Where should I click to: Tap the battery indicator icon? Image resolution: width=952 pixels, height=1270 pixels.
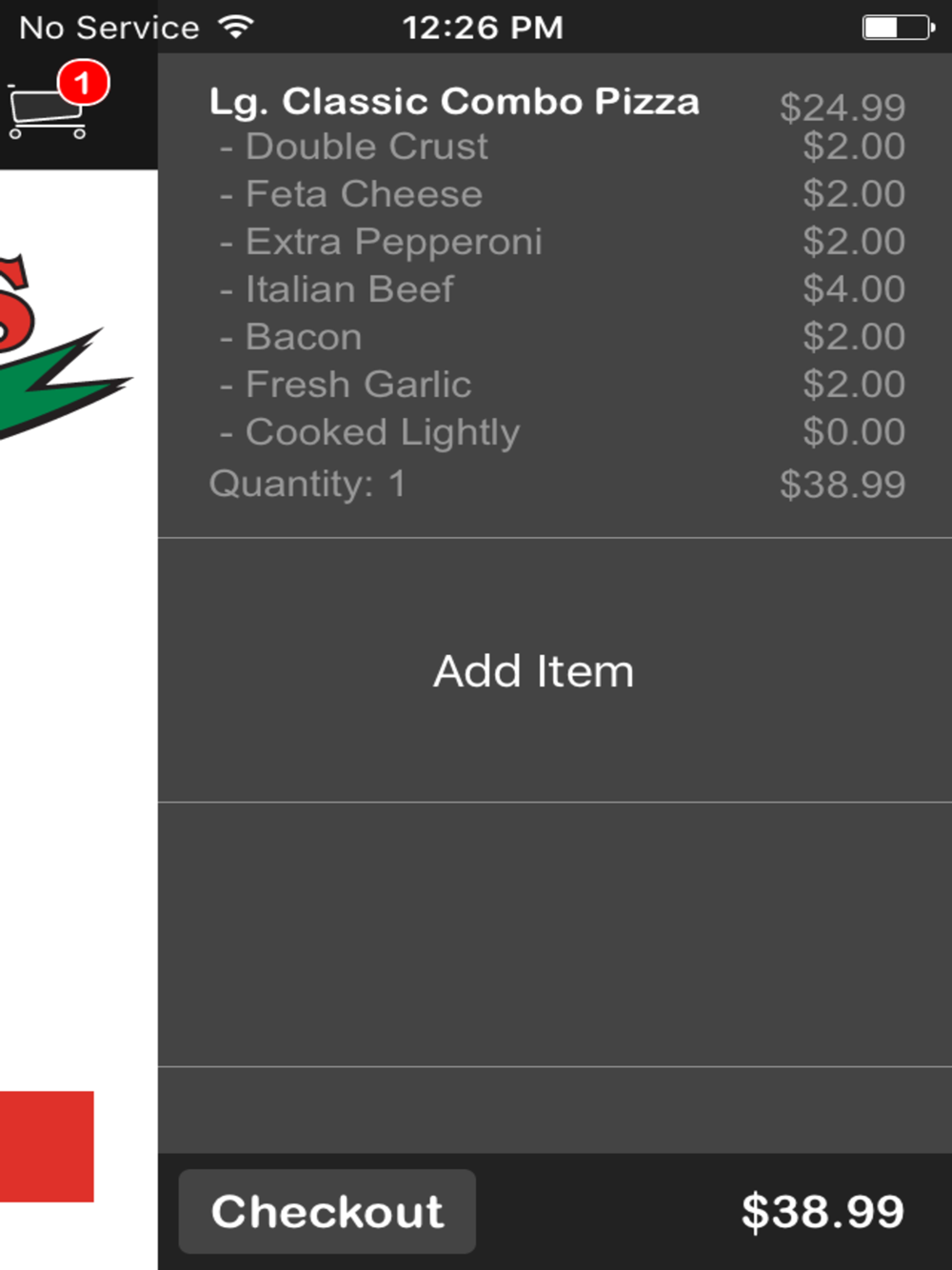pyautogui.click(x=898, y=27)
